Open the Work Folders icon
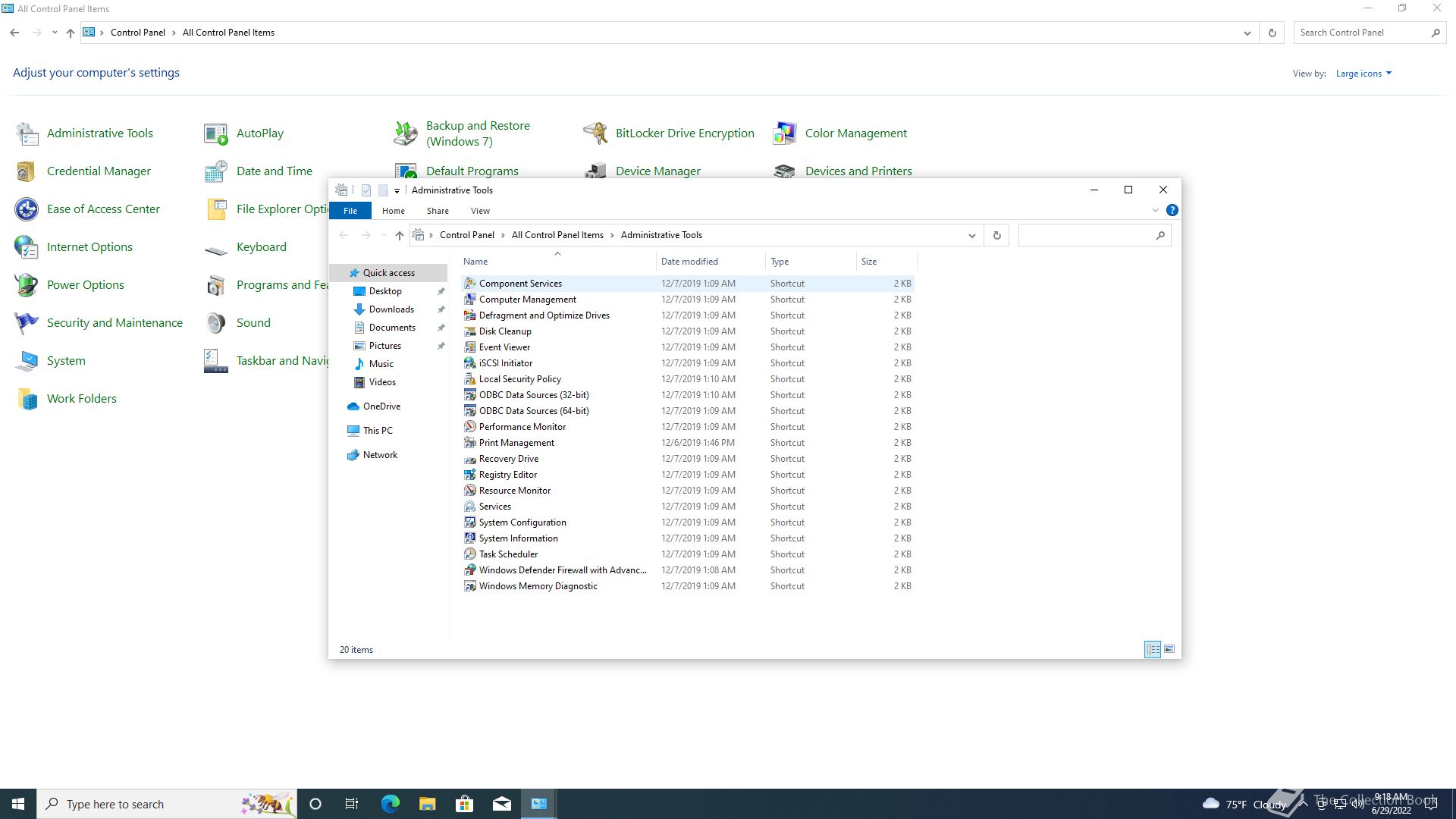 tap(27, 399)
